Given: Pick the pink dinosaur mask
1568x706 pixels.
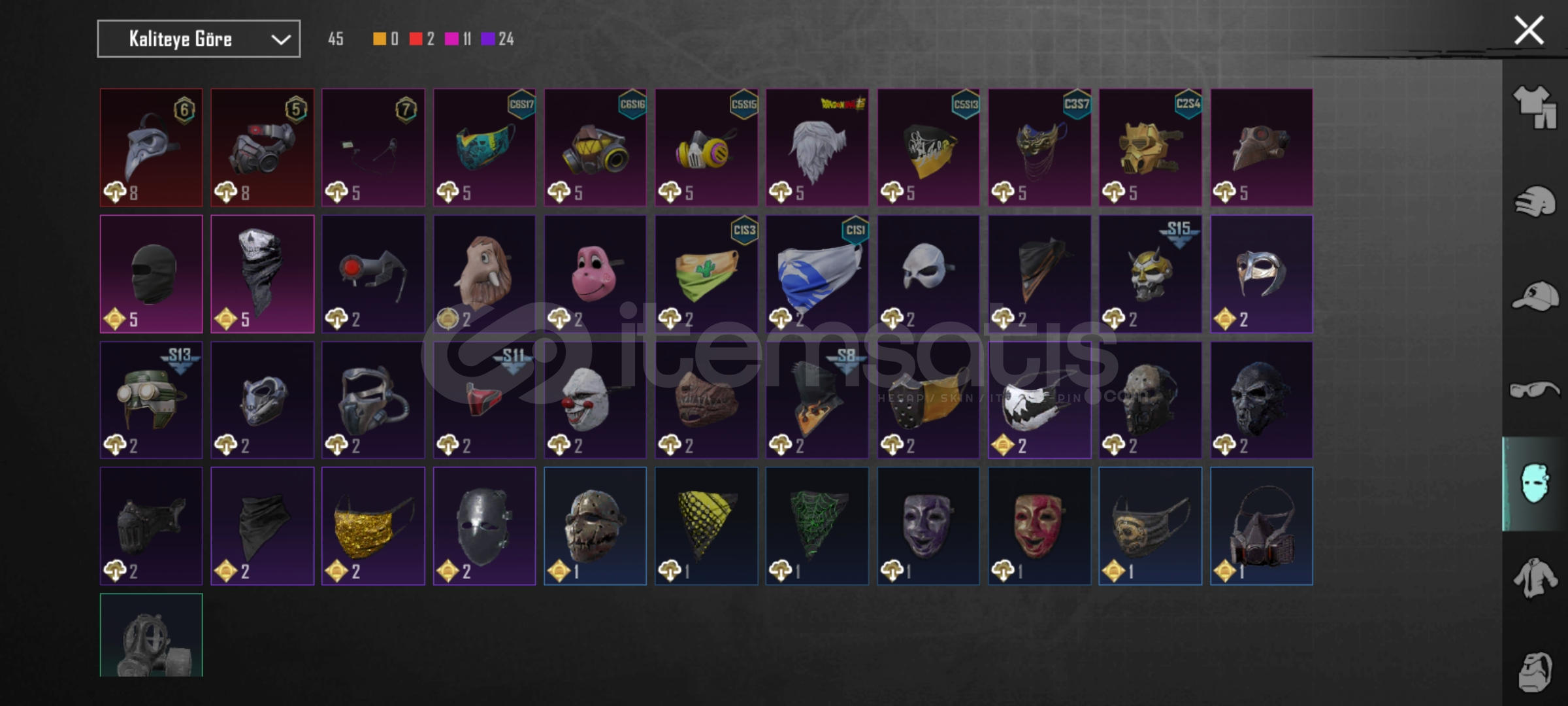Looking at the screenshot, I should click(595, 274).
